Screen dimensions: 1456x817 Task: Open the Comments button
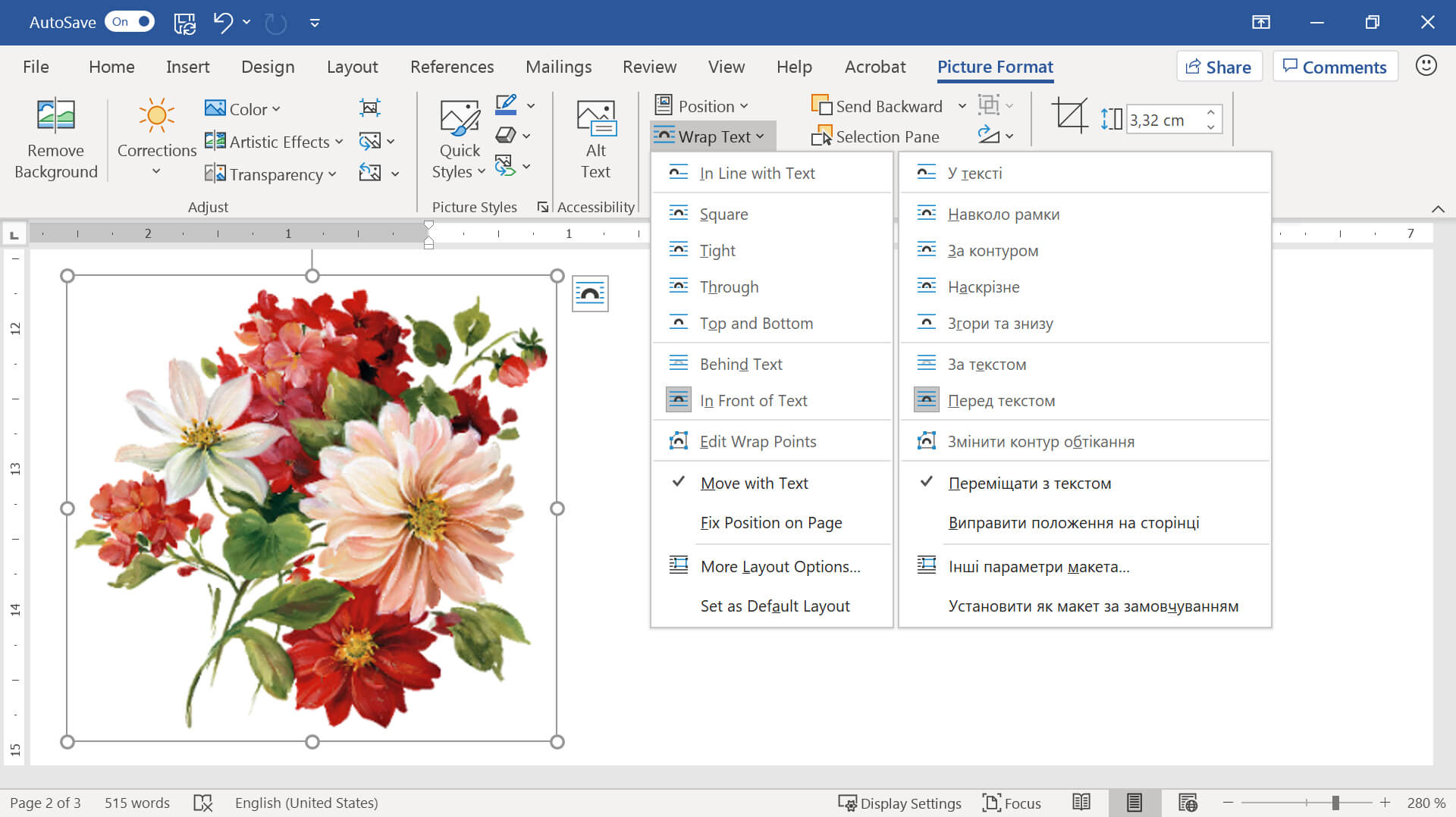[x=1335, y=67]
